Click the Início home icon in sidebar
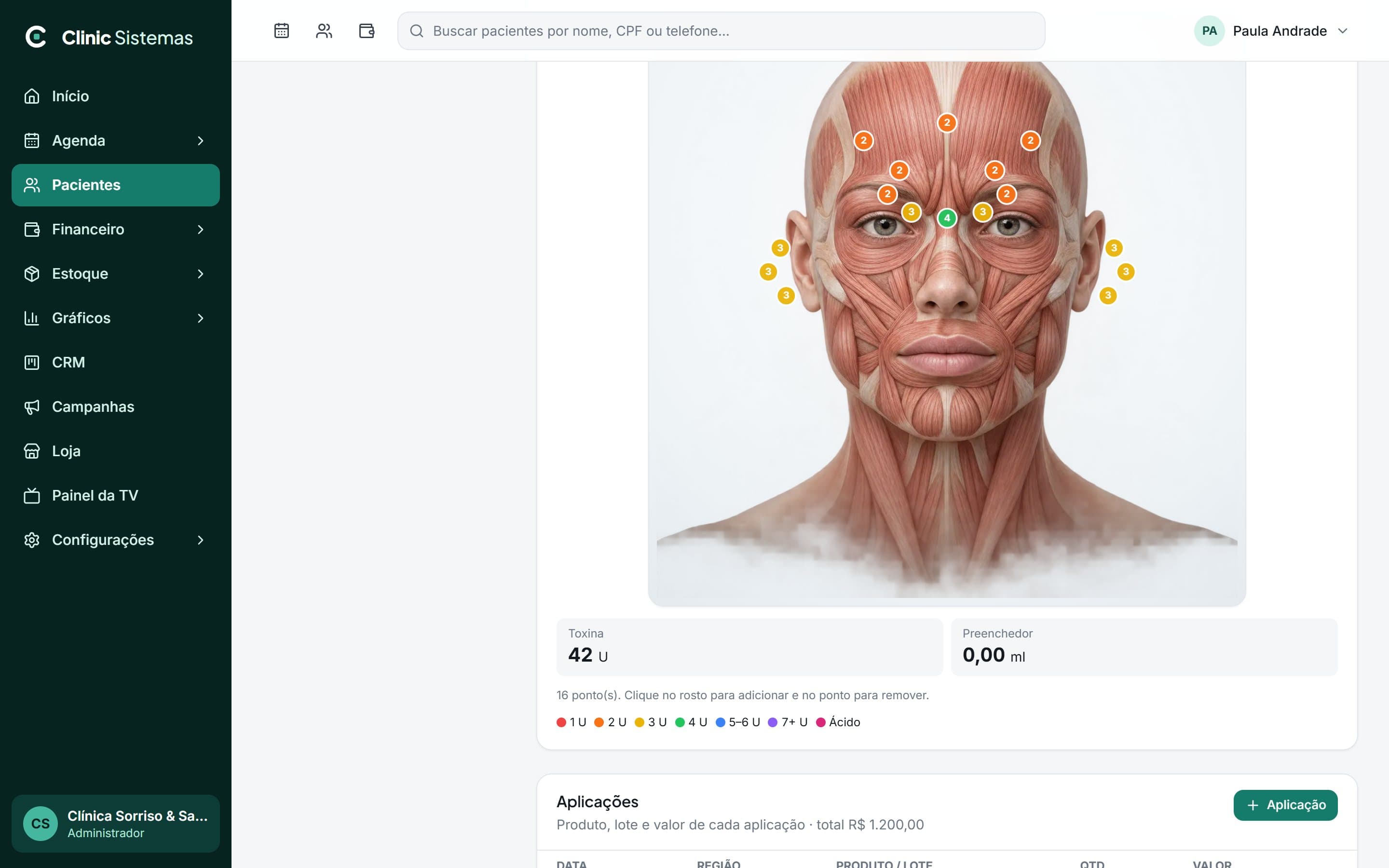 click(x=31, y=96)
